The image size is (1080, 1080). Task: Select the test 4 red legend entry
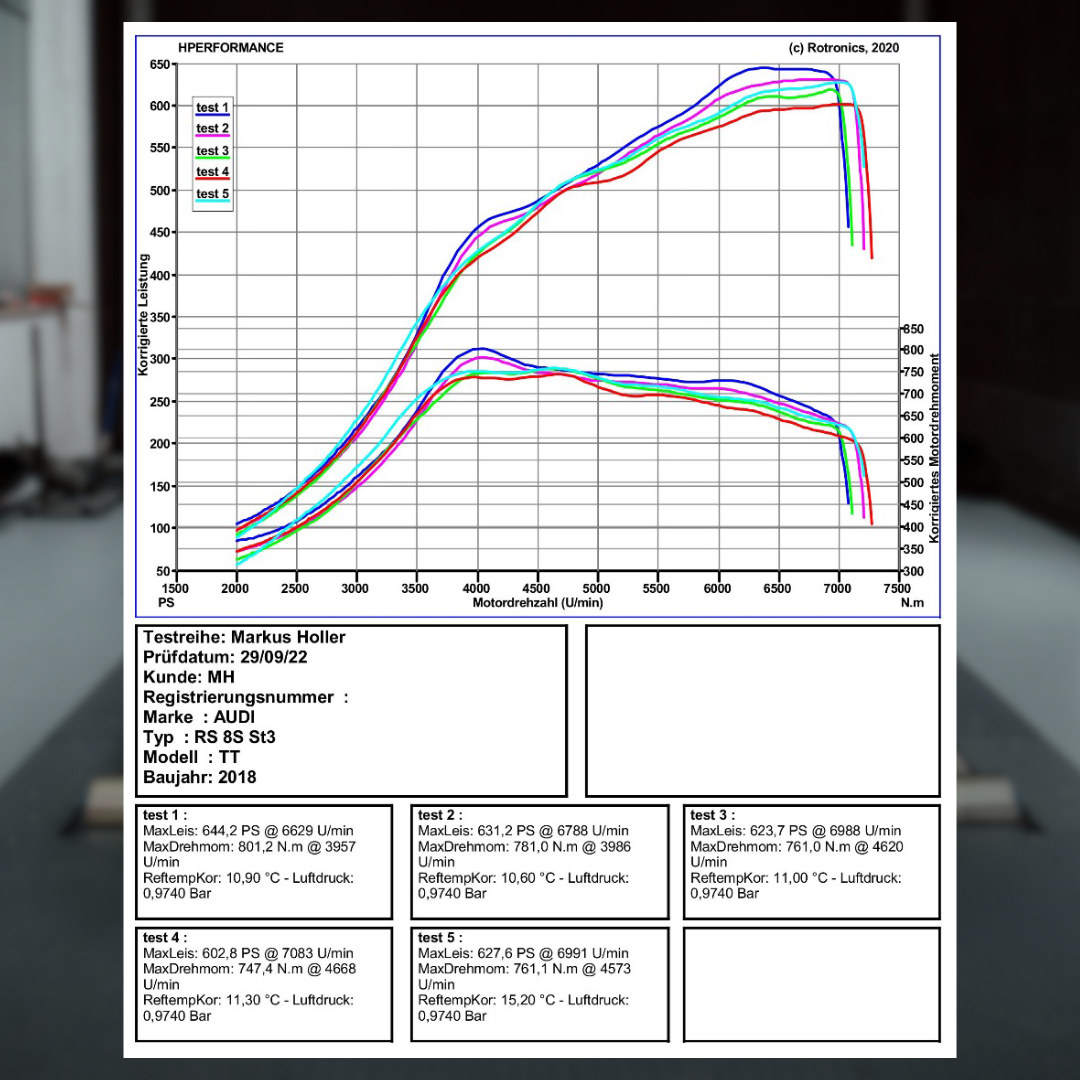(x=212, y=172)
